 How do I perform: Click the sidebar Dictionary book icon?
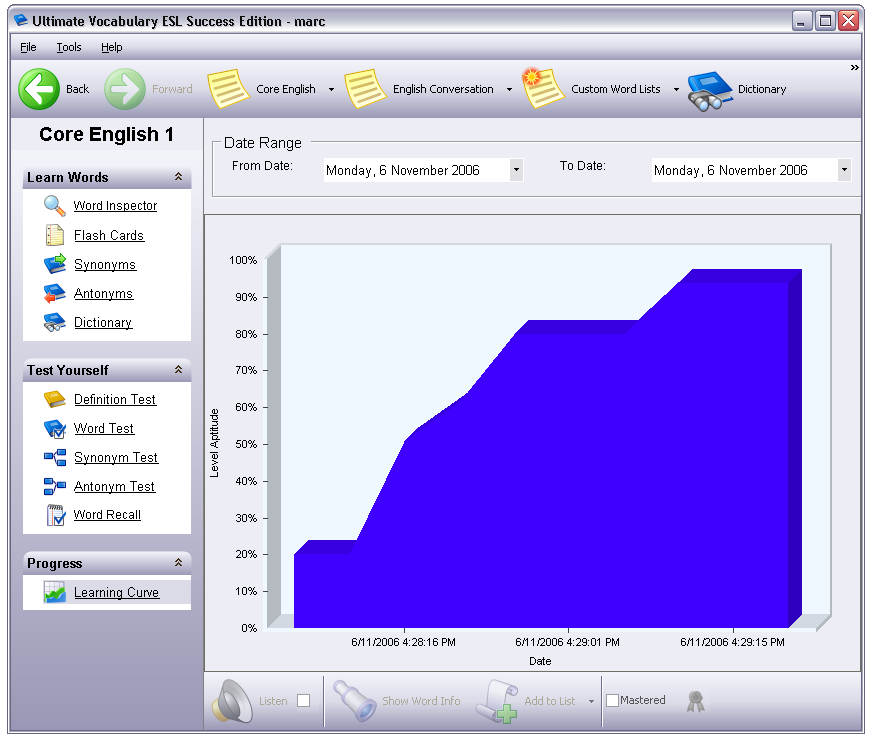(x=55, y=322)
